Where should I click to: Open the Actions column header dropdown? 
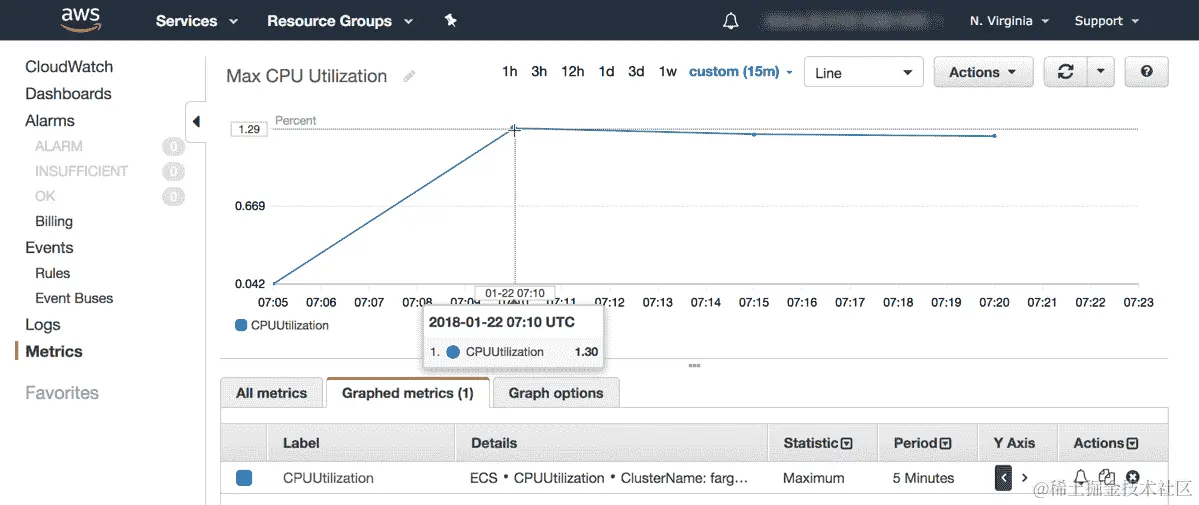[1132, 443]
